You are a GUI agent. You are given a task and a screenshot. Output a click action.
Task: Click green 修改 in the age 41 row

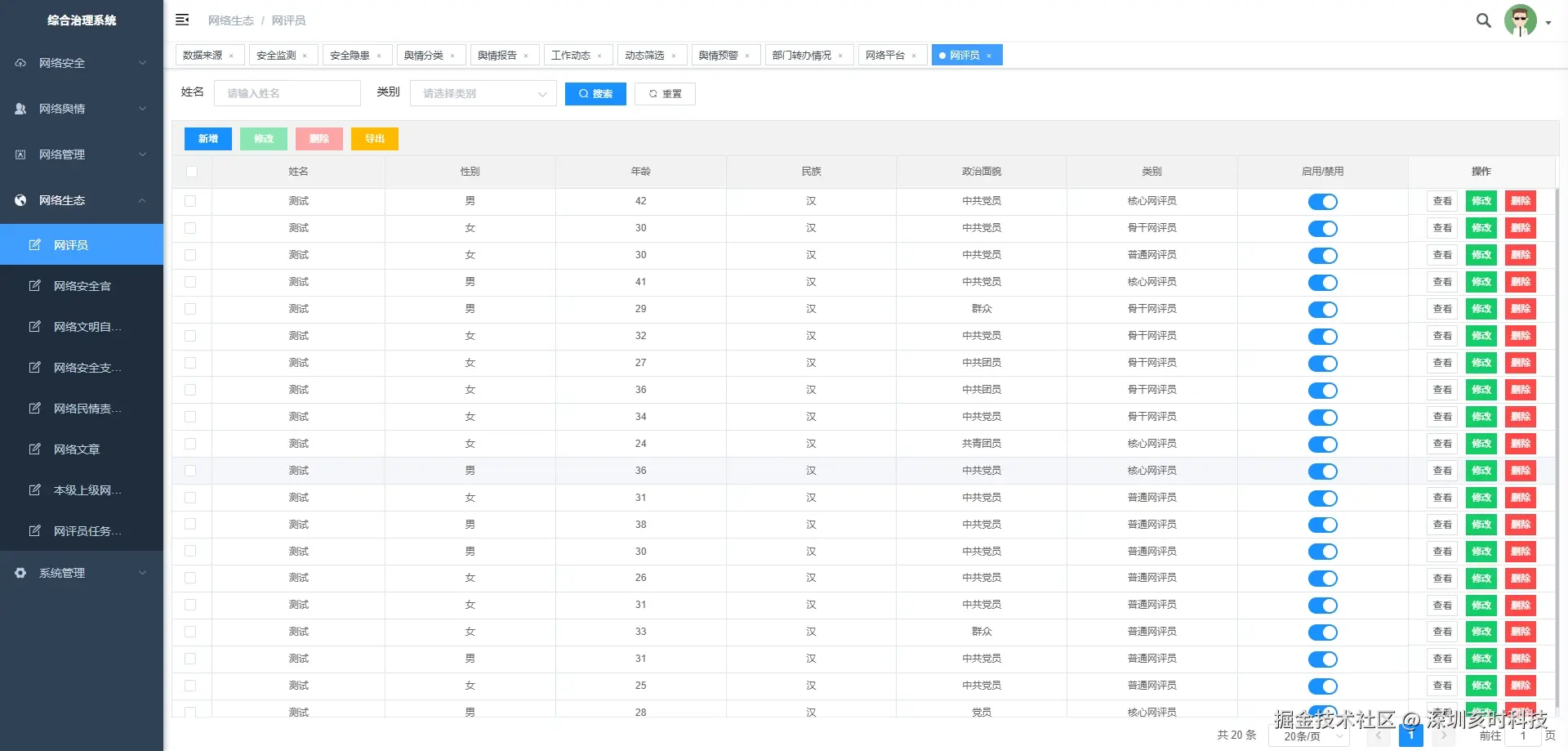[1481, 282]
